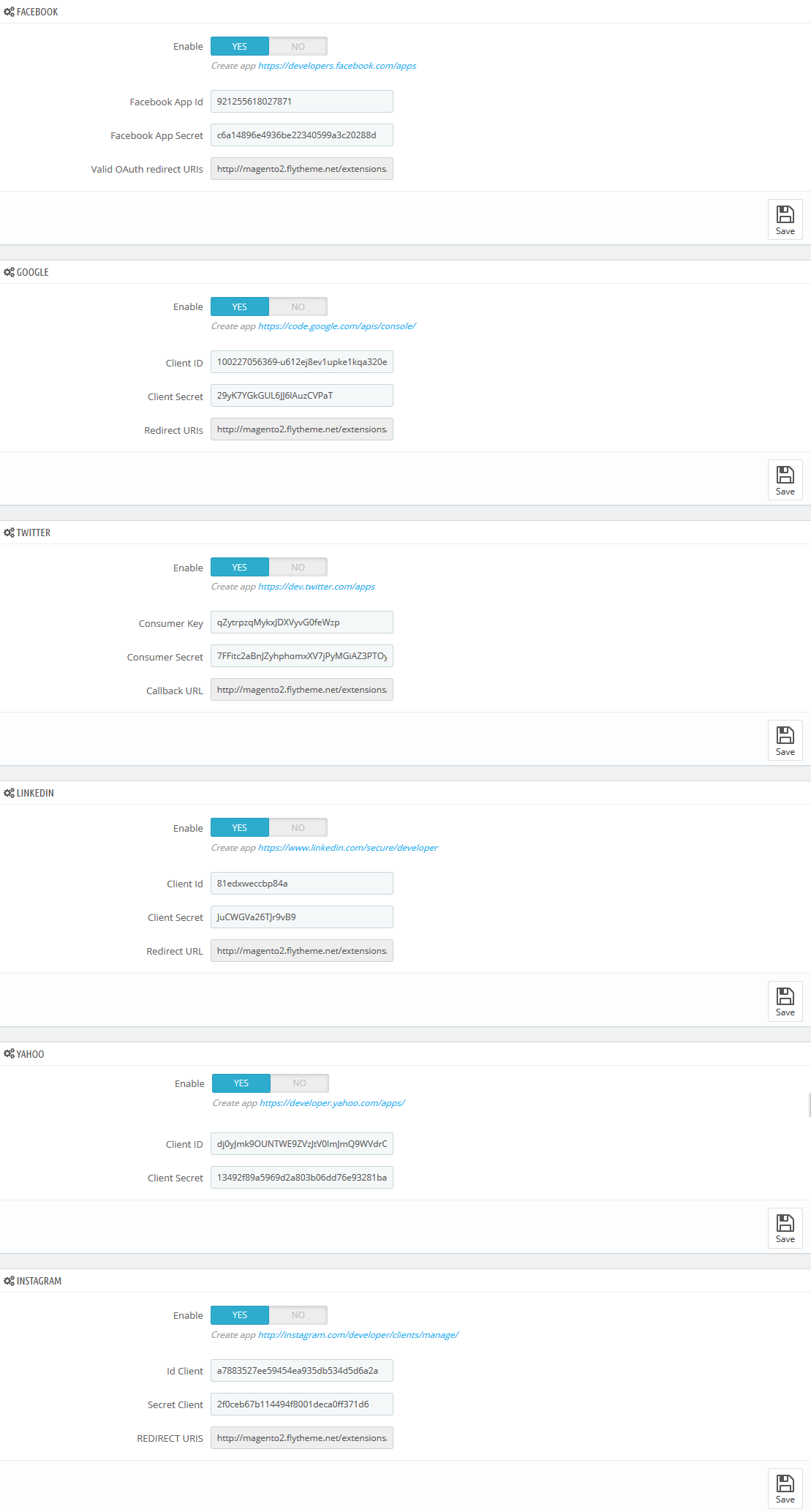Click the Consumer Key label
This screenshot has width=811, height=1512.
171,624
